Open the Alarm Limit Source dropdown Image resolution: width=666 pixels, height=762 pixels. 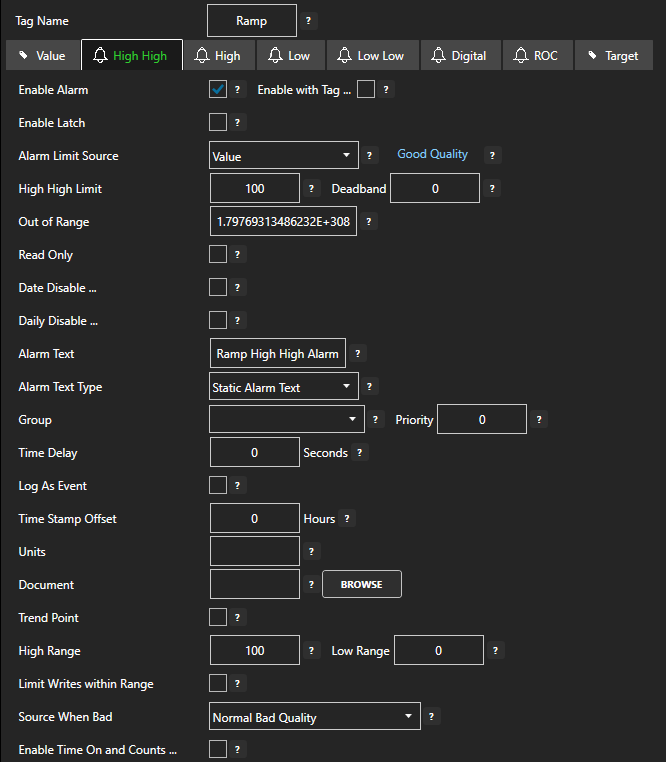[284, 156]
